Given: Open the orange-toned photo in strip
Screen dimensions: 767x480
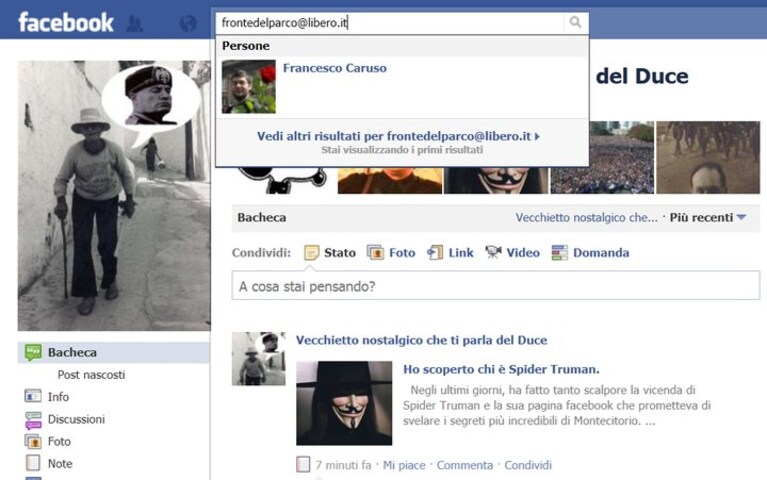Looking at the screenshot, I should [x=390, y=181].
